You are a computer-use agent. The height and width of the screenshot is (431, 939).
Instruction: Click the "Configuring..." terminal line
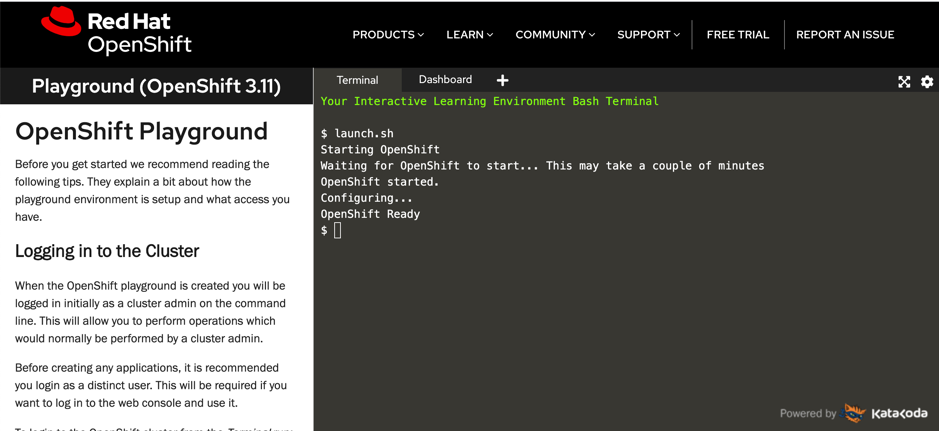pos(366,198)
